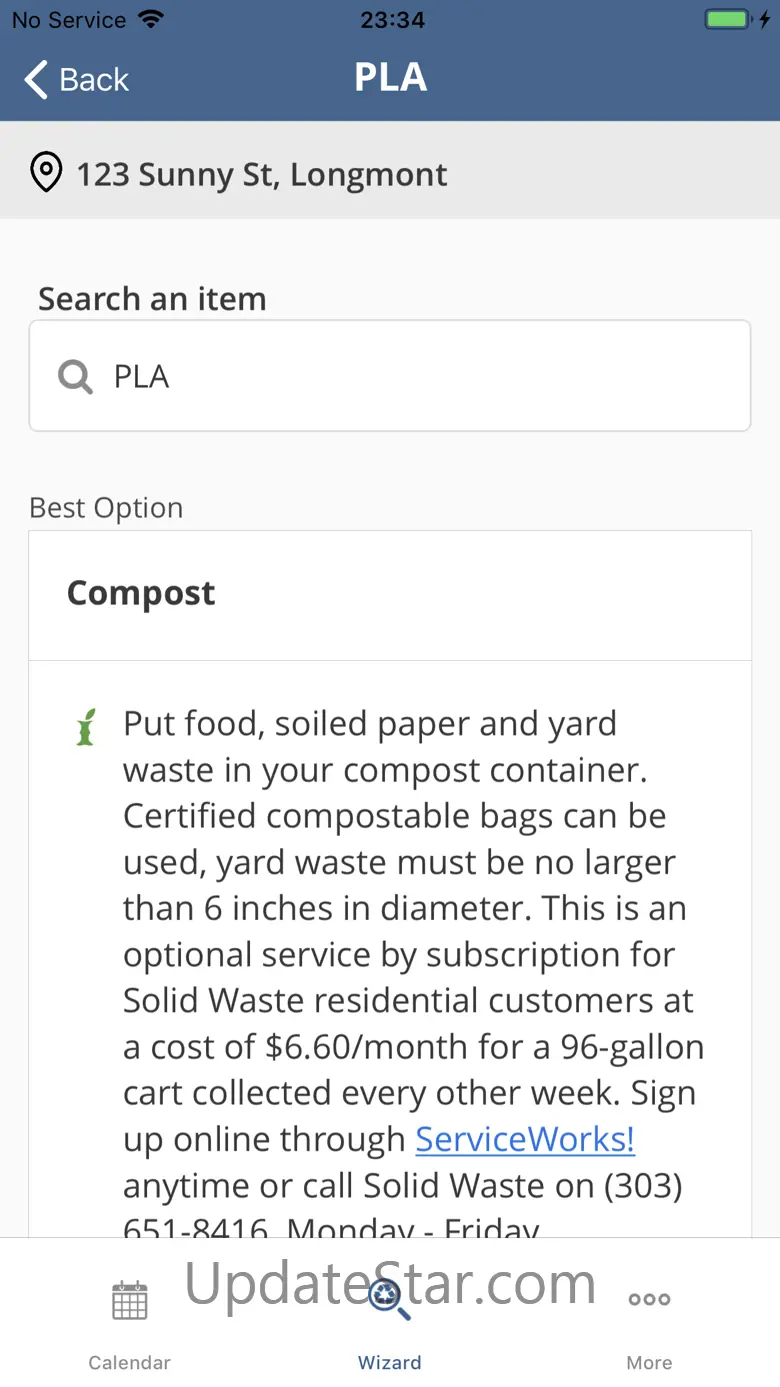780x1387 pixels.
Task: Switch to the More tab label
Action: [x=649, y=1362]
